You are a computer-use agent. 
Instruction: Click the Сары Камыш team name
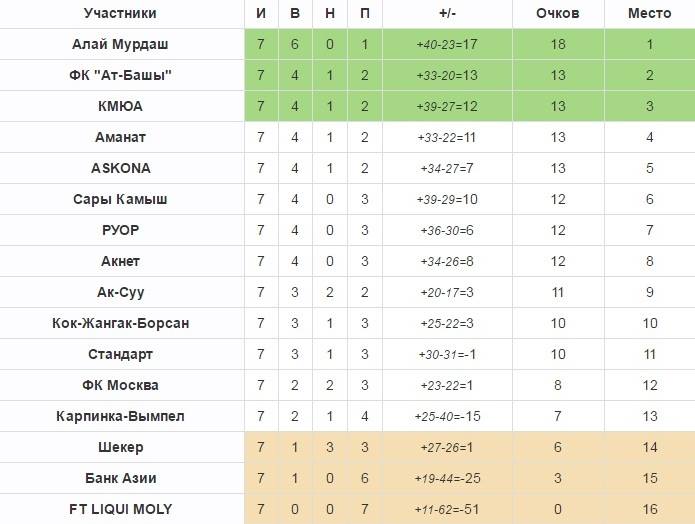(x=120, y=199)
